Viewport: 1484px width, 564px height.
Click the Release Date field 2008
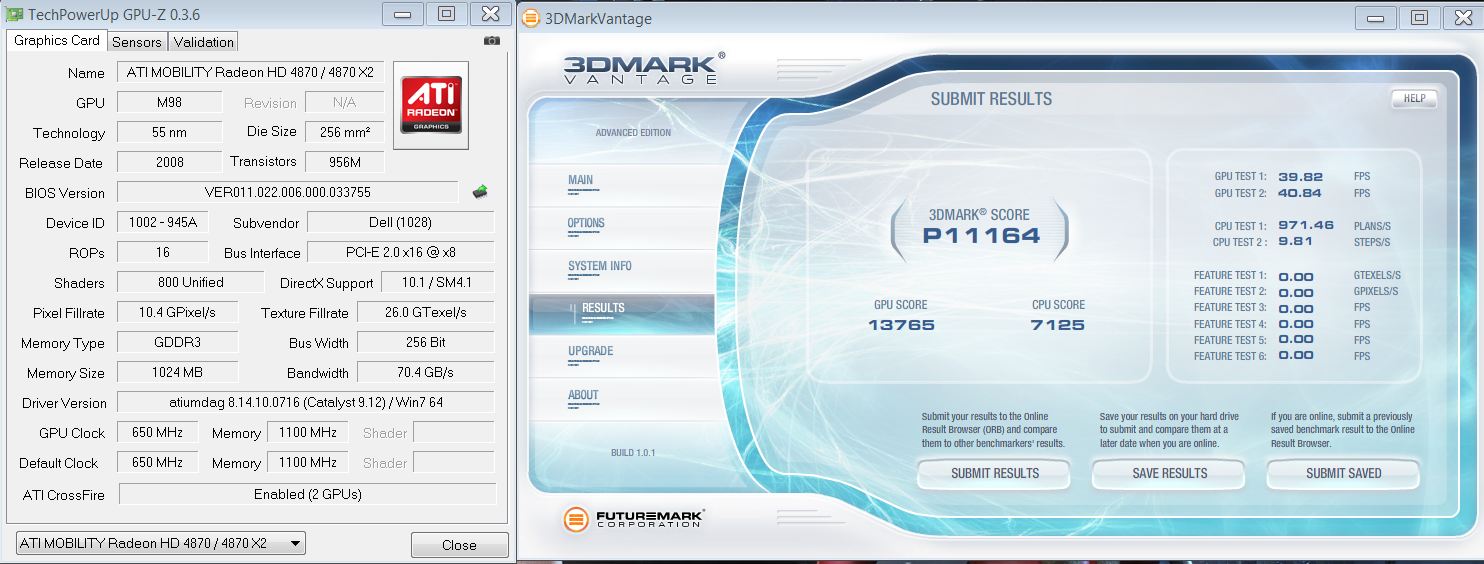point(169,162)
